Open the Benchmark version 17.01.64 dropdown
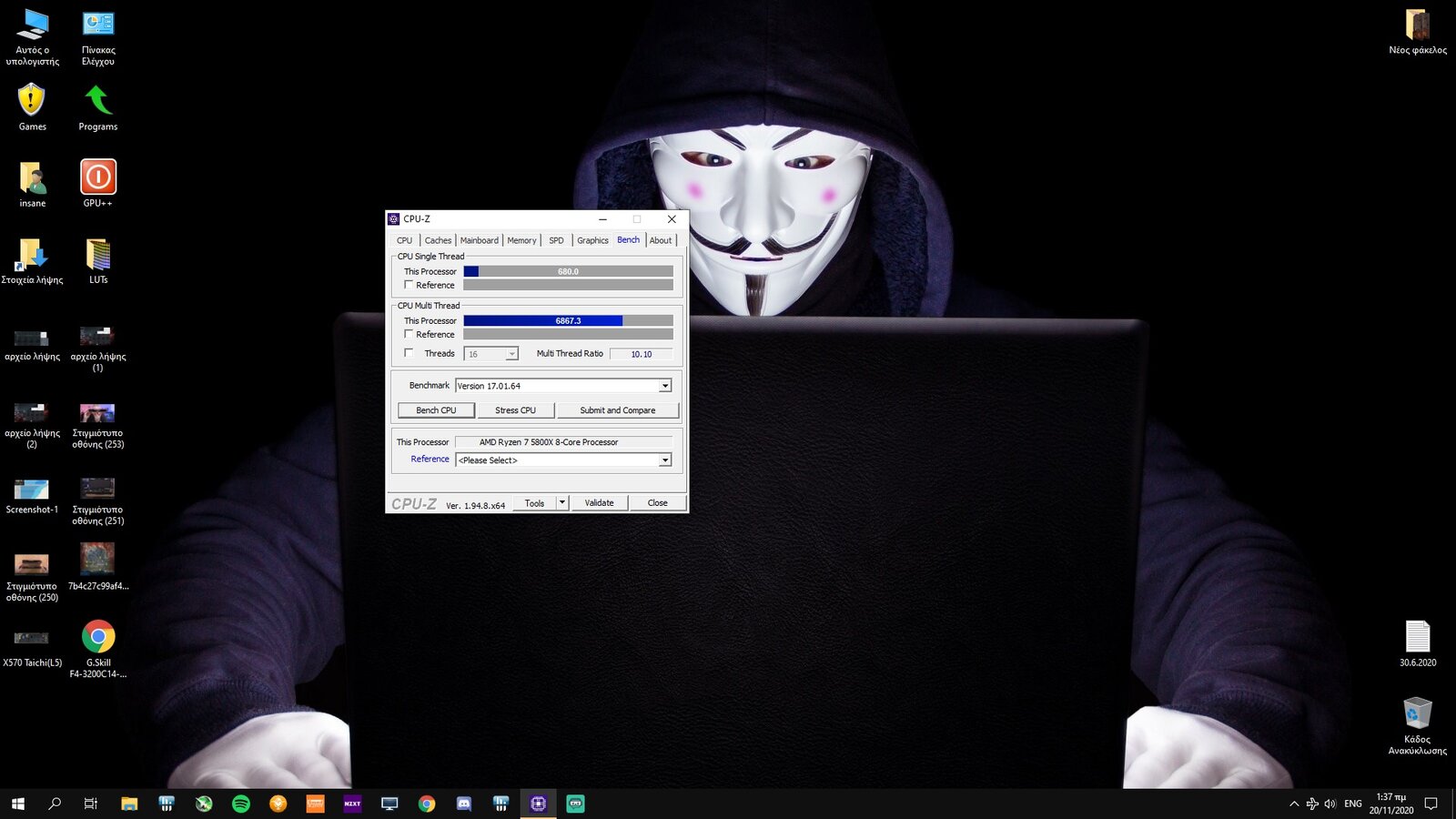The width and height of the screenshot is (1456, 819). (563, 386)
